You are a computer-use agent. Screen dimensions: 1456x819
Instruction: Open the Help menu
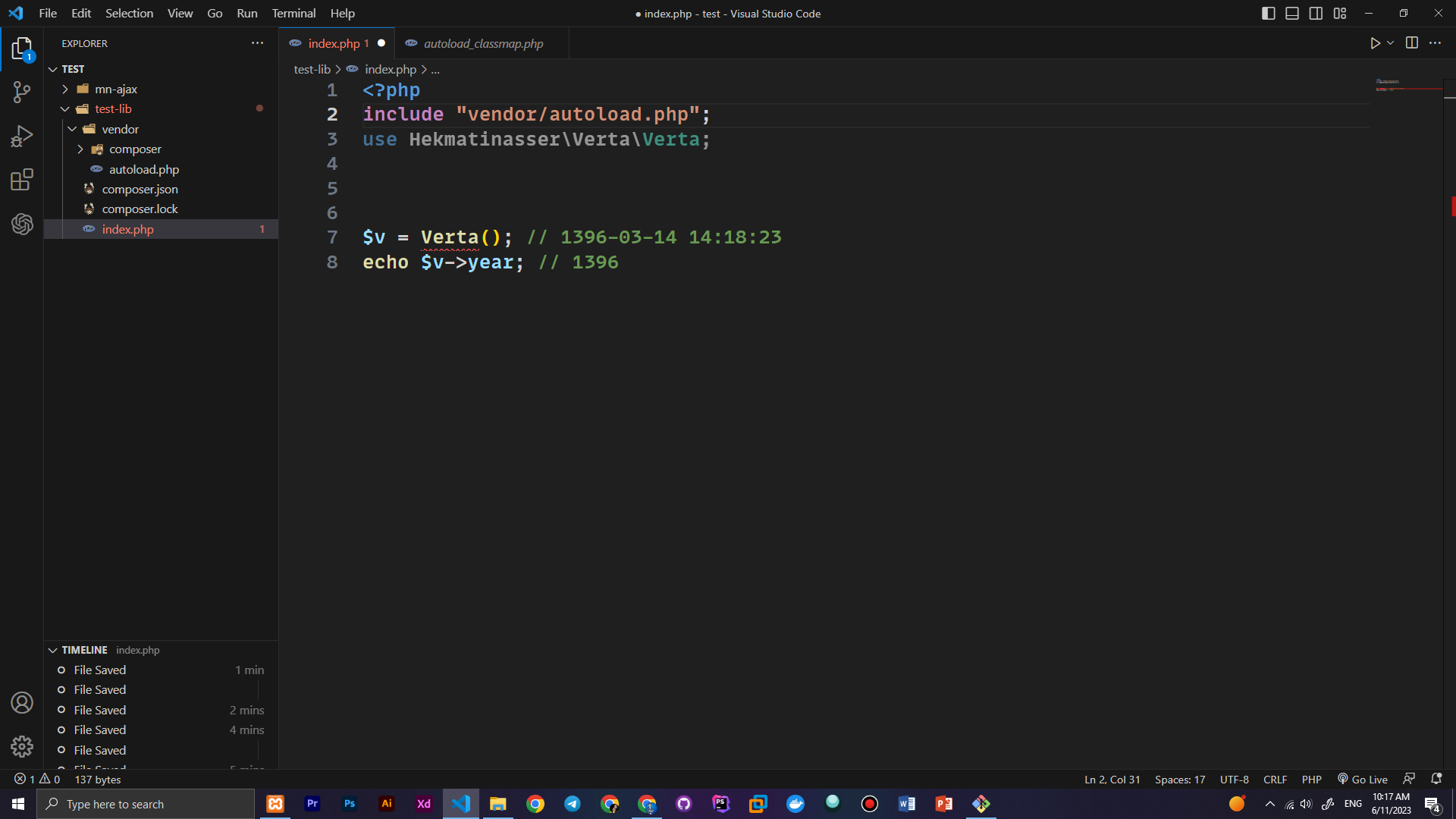(342, 14)
